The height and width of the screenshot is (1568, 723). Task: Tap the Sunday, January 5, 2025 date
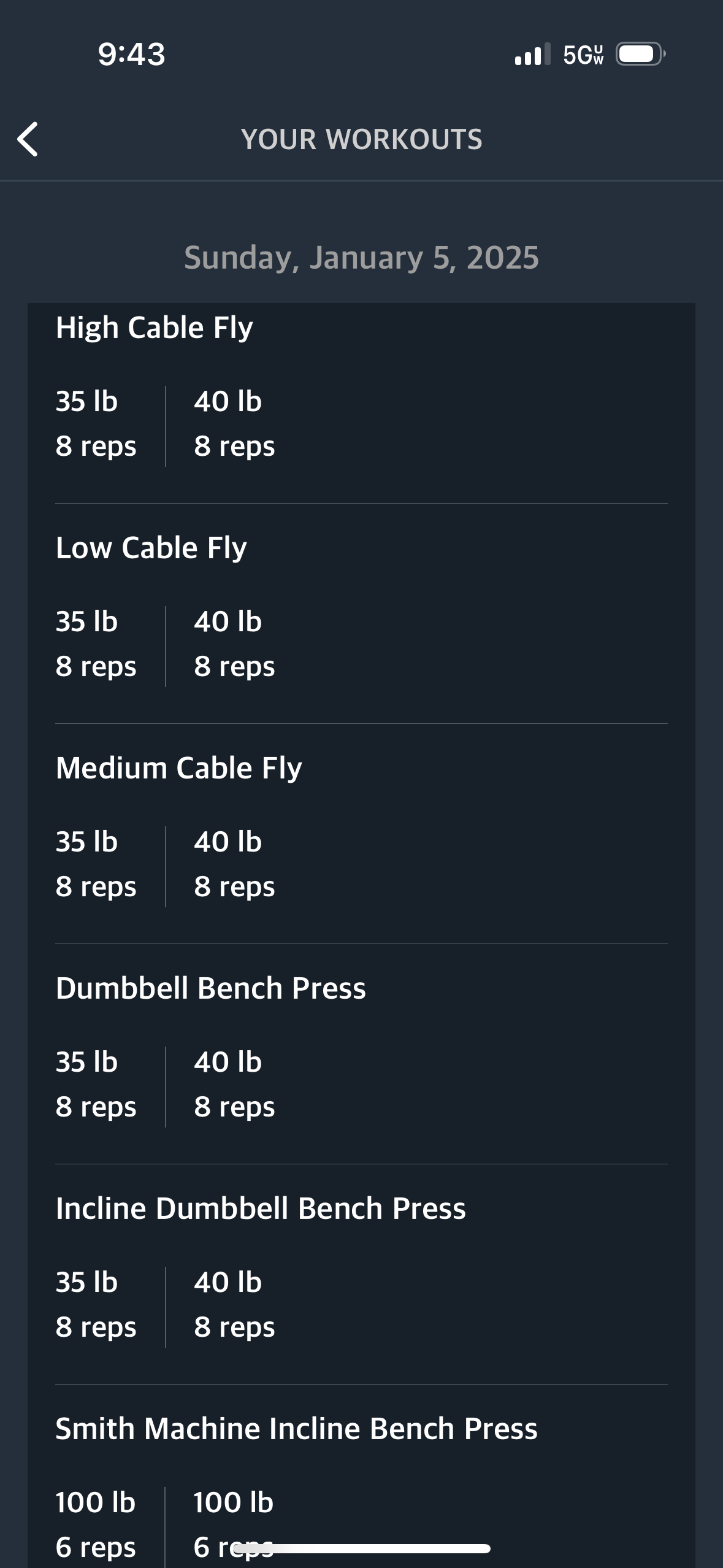tap(362, 258)
